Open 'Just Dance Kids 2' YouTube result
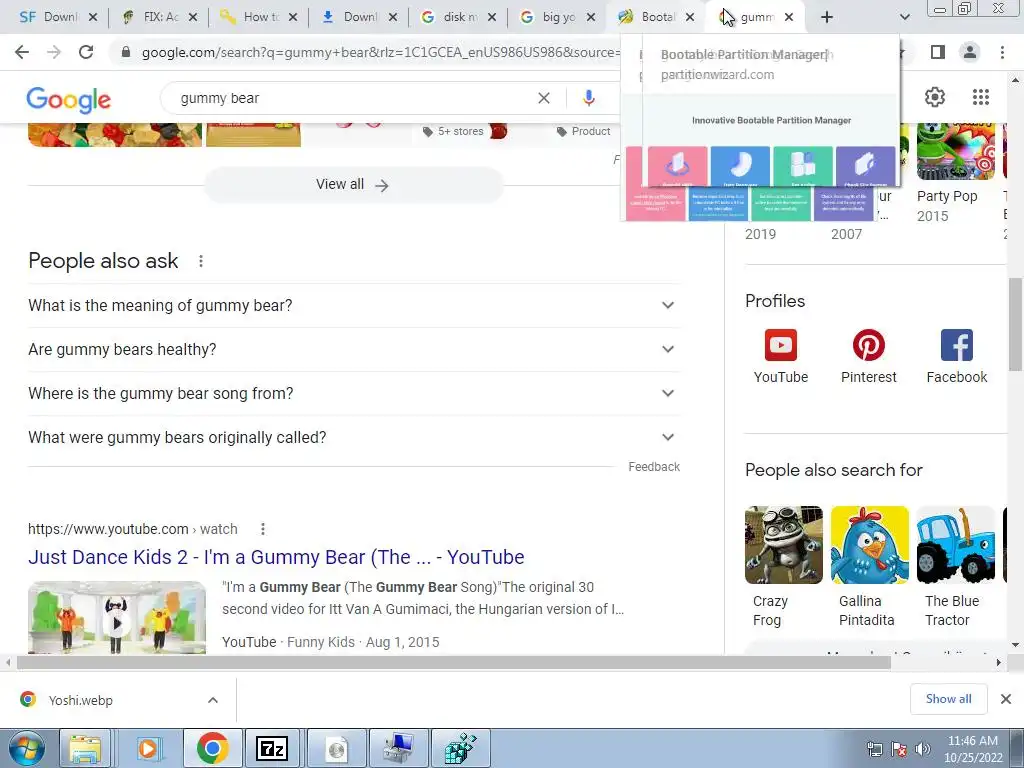 tap(276, 557)
